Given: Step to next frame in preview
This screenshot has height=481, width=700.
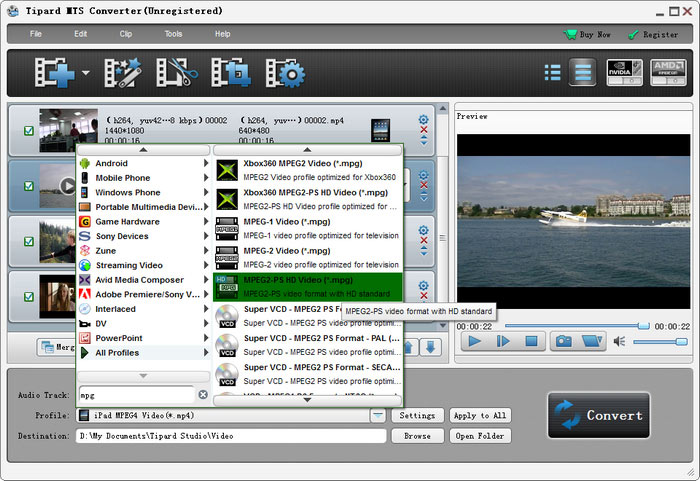Looking at the screenshot, I should (x=503, y=342).
